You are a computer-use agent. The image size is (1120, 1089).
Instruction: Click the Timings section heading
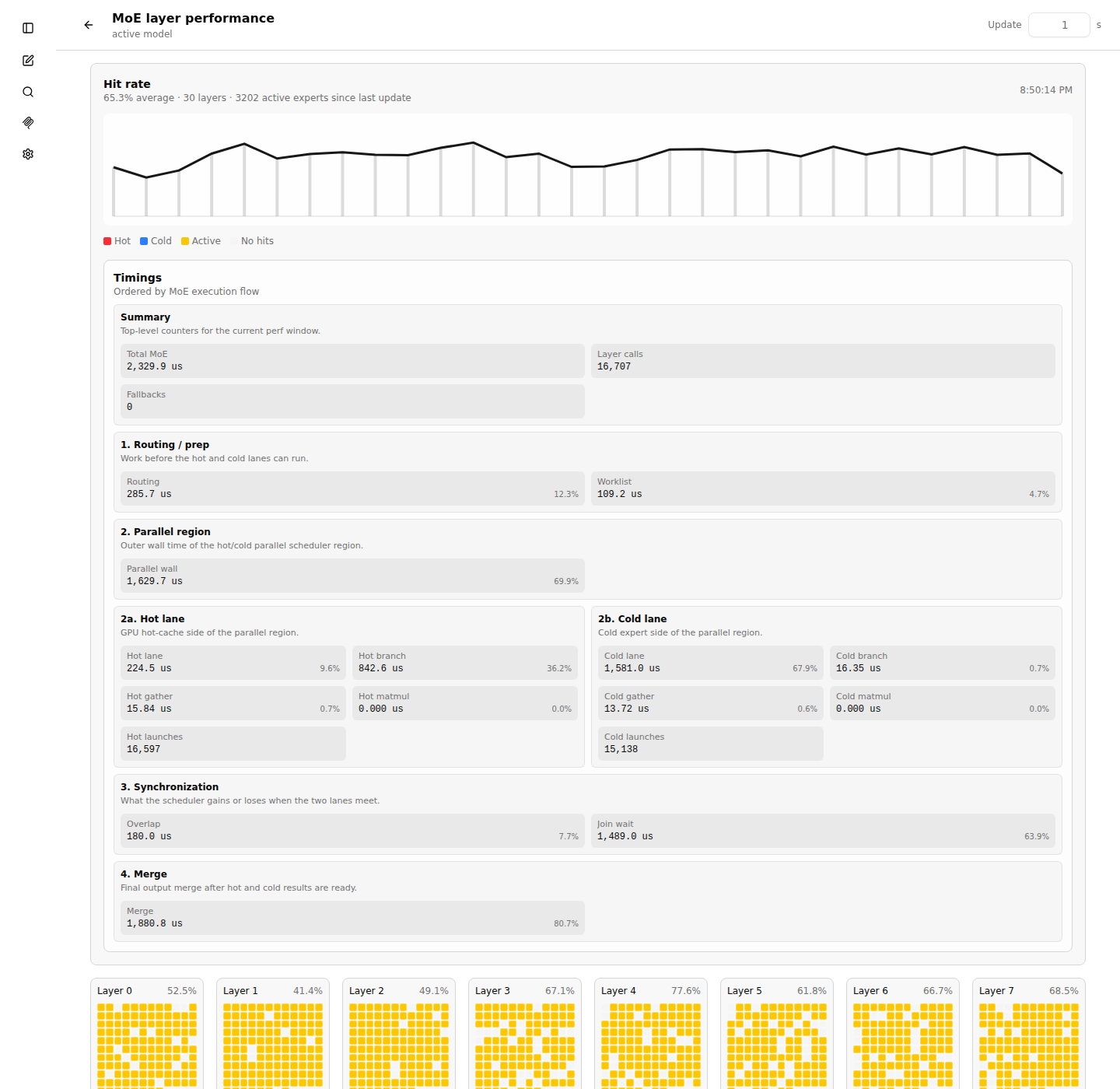pos(138,278)
